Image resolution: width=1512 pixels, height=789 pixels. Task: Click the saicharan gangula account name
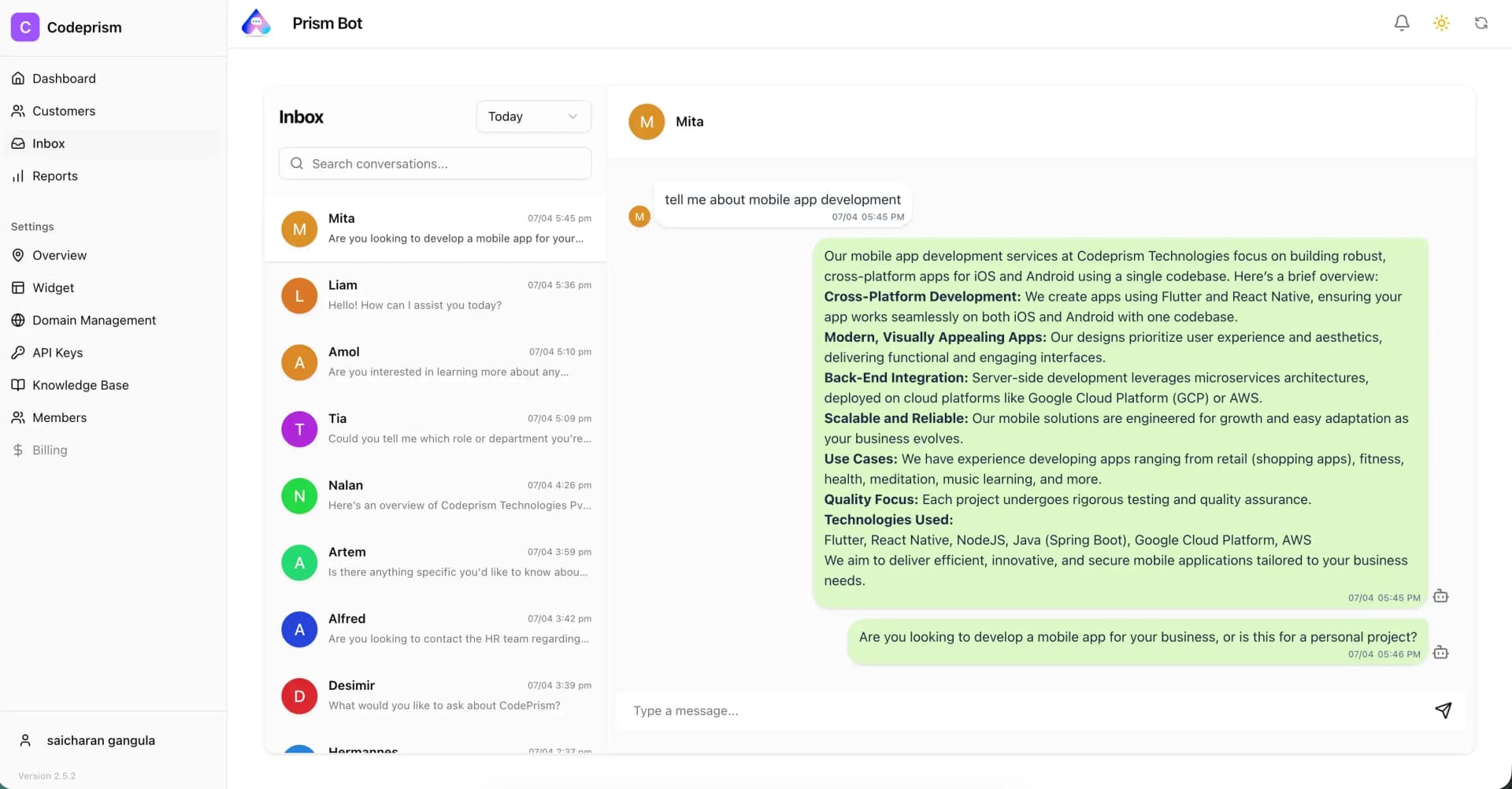click(101, 740)
